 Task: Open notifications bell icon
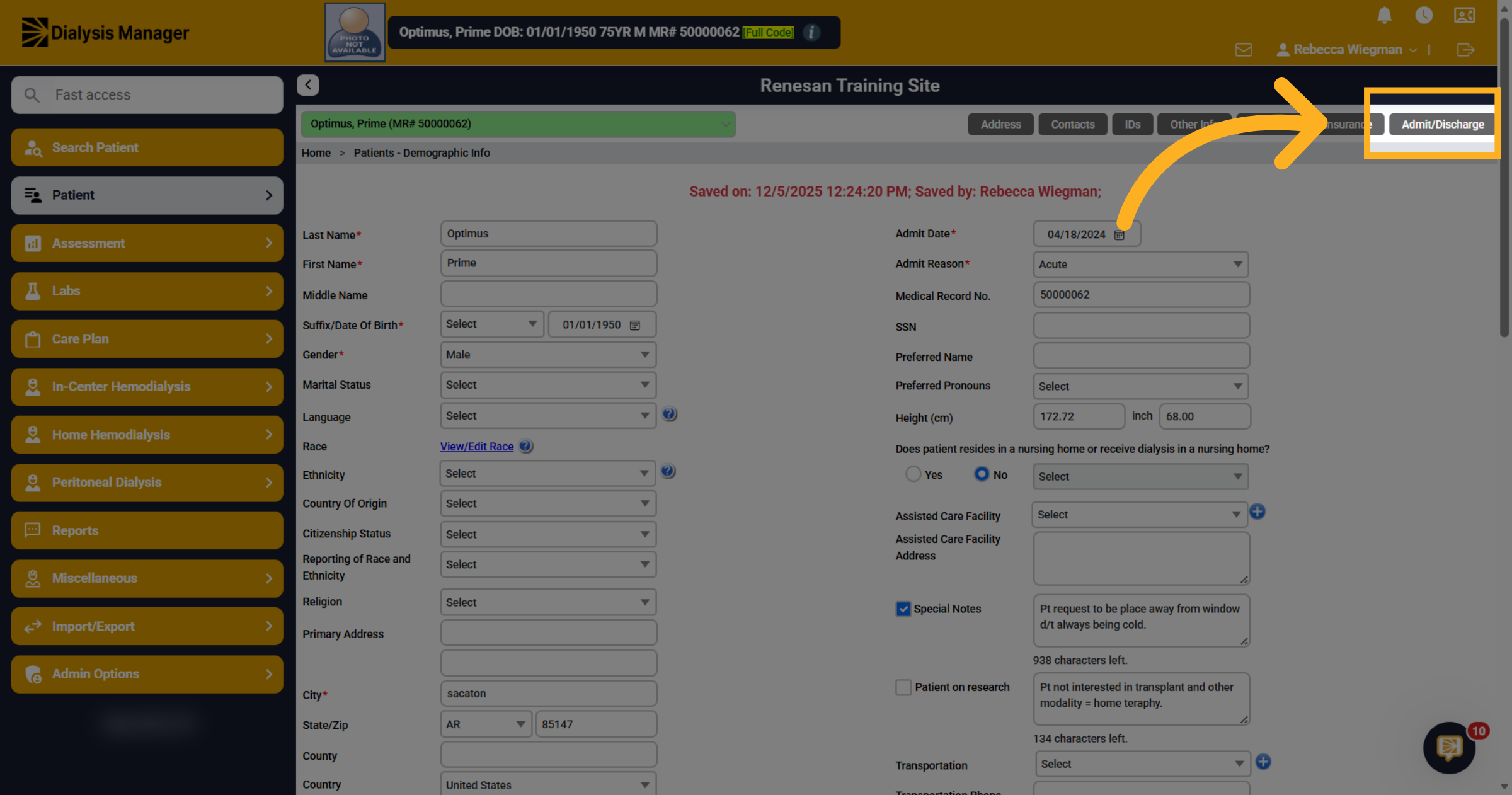coord(1384,15)
